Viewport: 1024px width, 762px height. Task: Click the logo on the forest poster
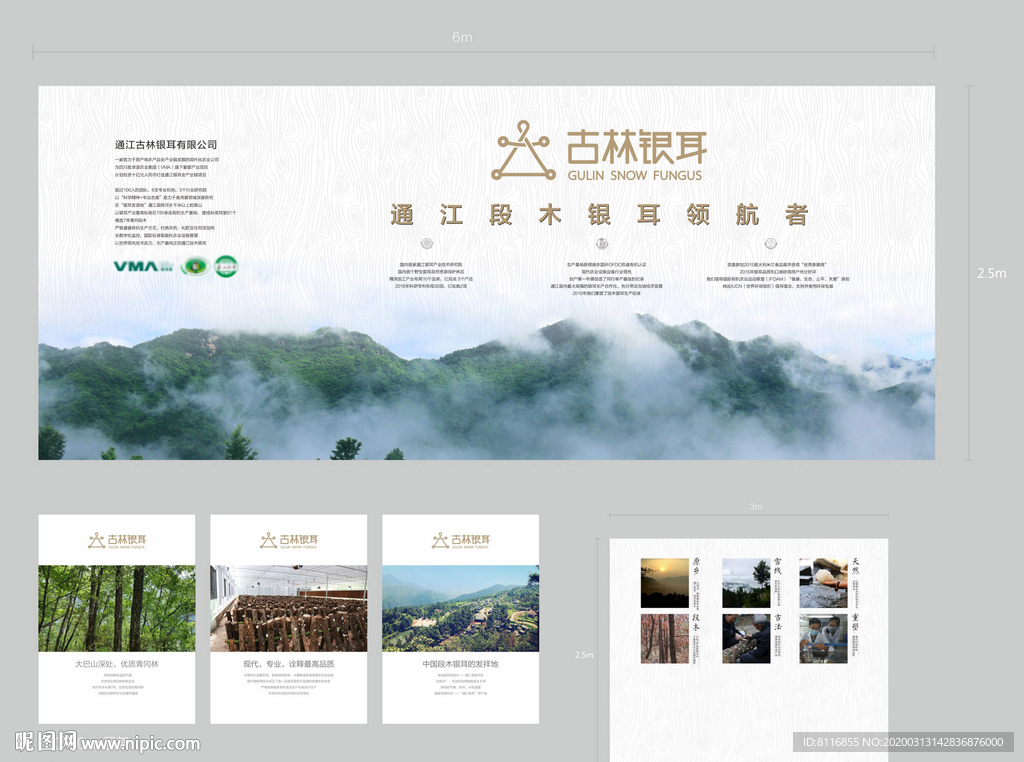click(x=117, y=540)
